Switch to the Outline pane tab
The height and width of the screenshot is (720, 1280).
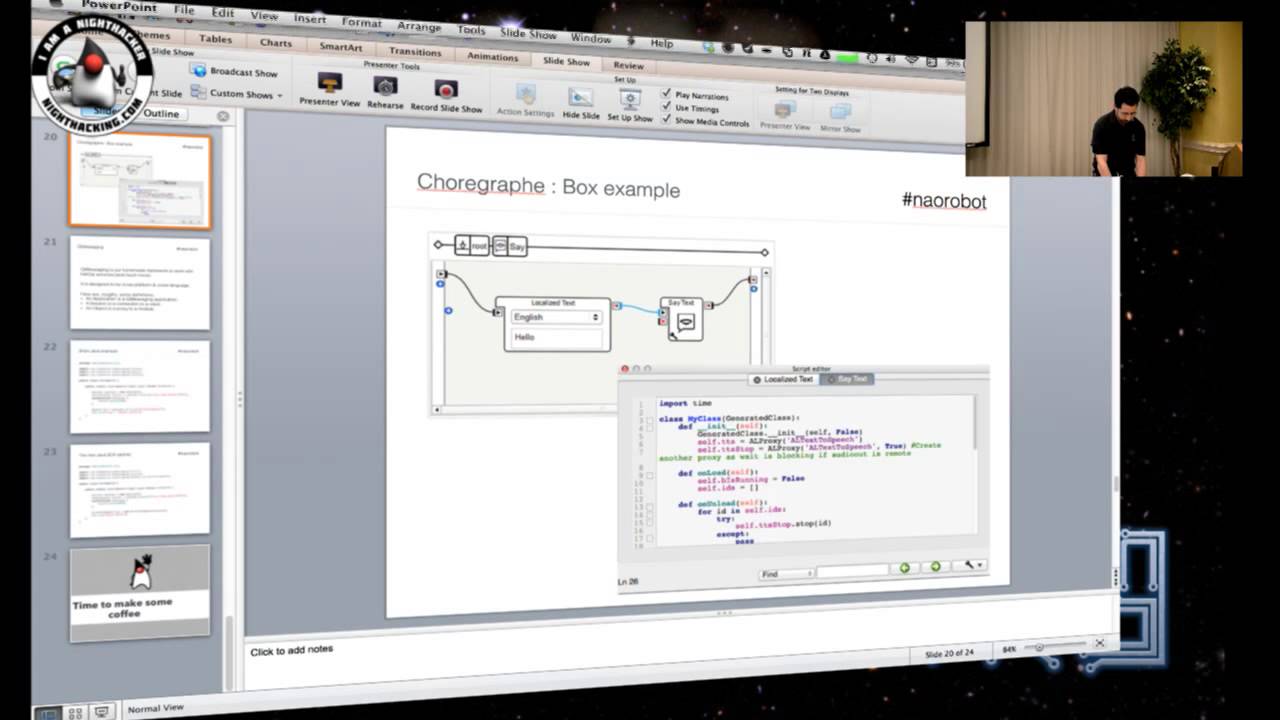coord(161,114)
